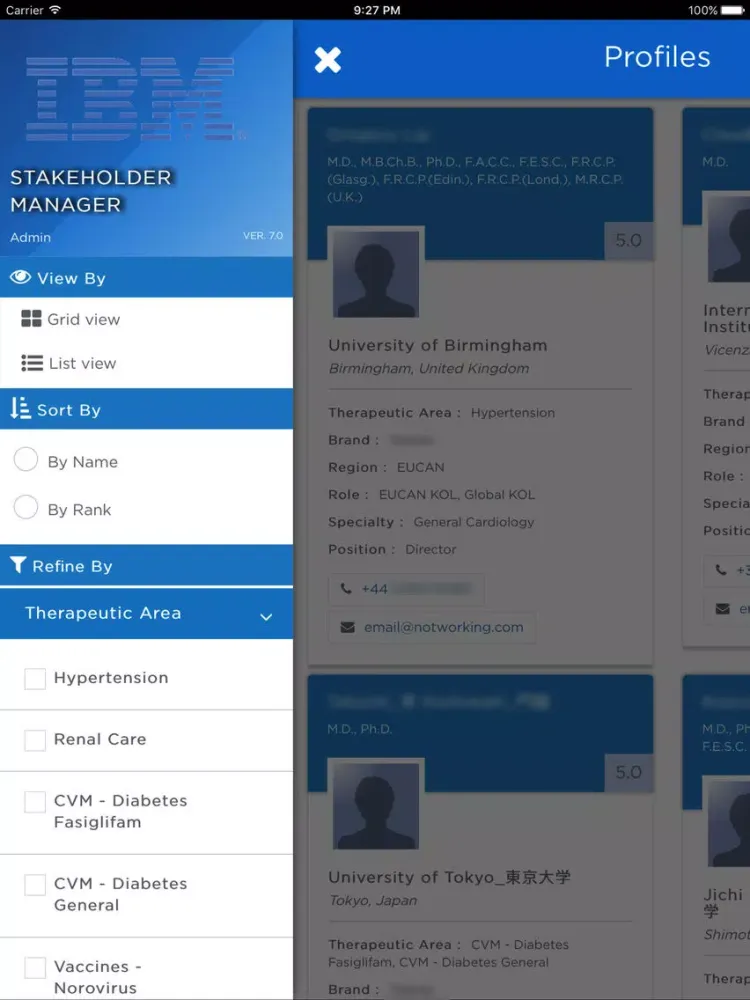Viewport: 750px width, 1000px height.
Task: Click the battery icon in status bar
Action: coord(733,10)
